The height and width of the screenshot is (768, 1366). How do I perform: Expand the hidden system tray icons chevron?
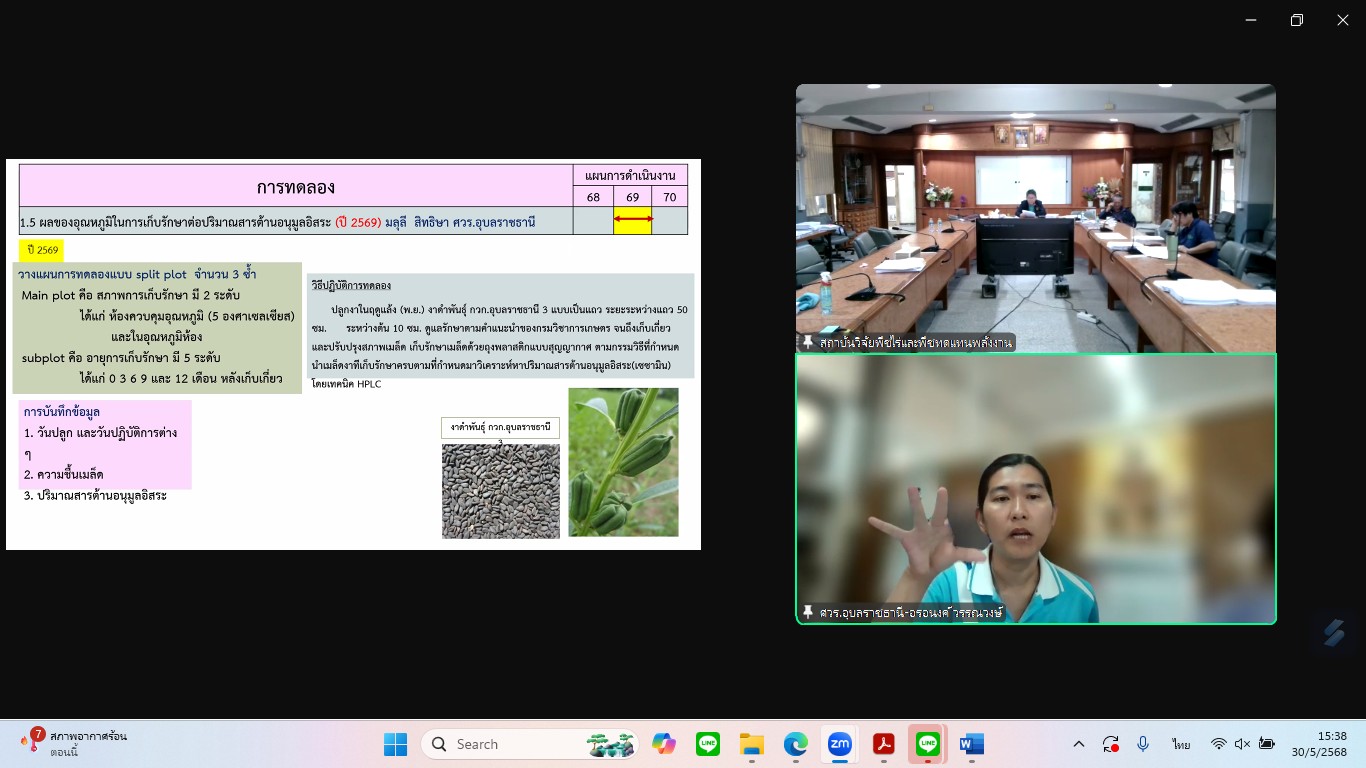(1078, 744)
